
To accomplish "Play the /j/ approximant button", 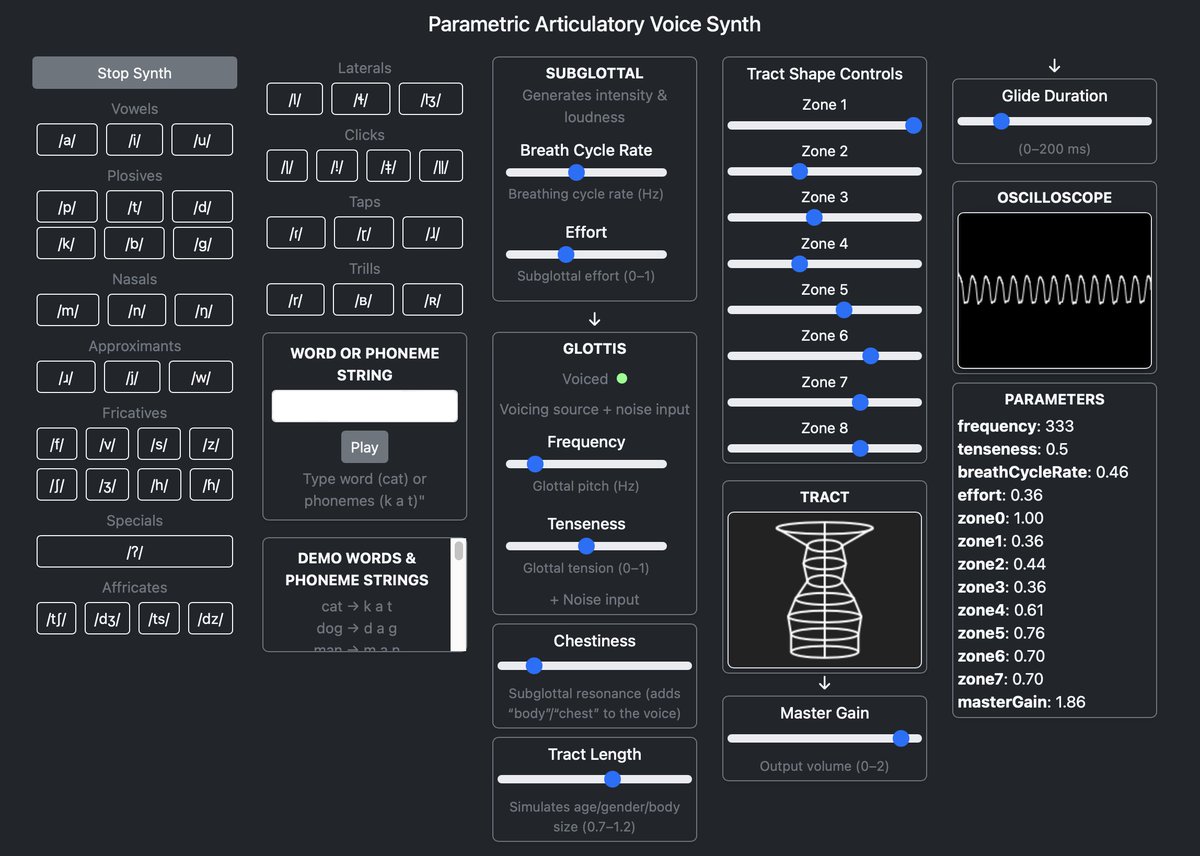I will pos(132,377).
